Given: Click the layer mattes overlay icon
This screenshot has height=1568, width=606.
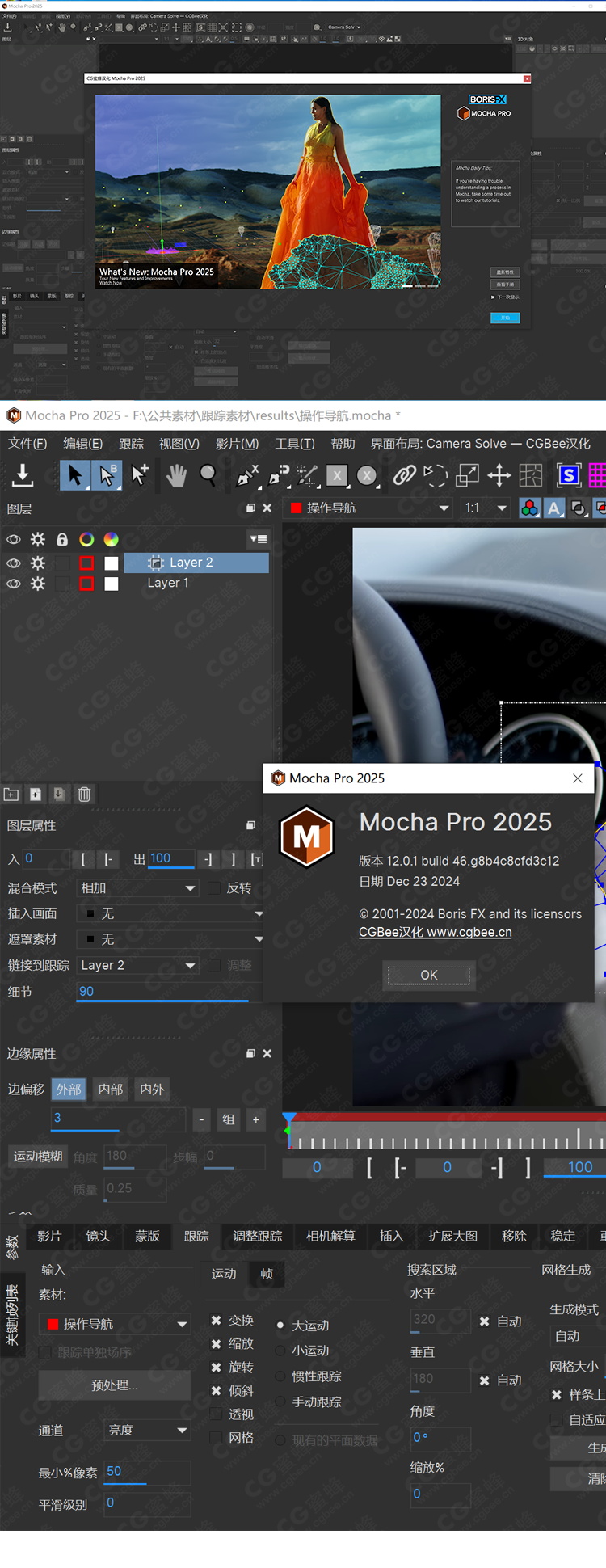Looking at the screenshot, I should click(579, 508).
